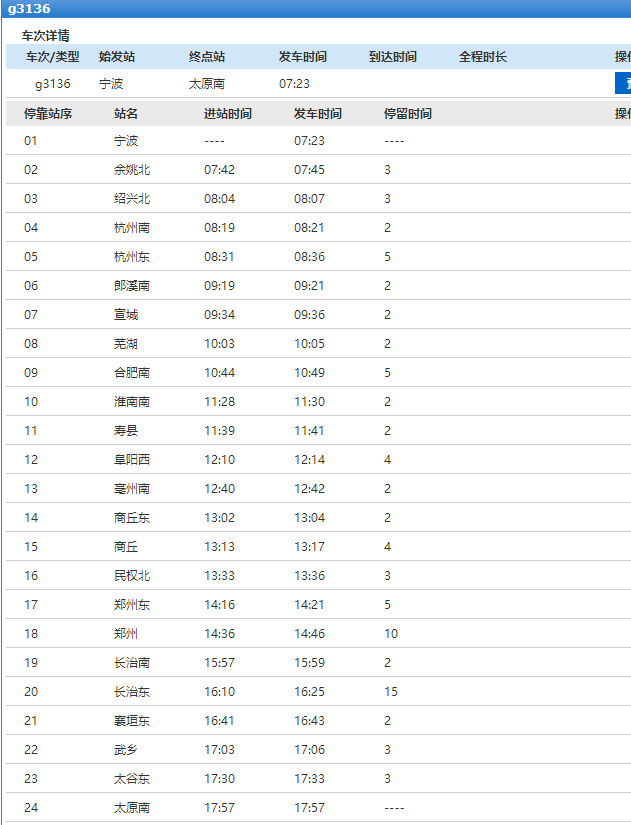The image size is (631, 825).
Task: Click the 芜湖 arrival time 10:03
Action: coord(219,344)
